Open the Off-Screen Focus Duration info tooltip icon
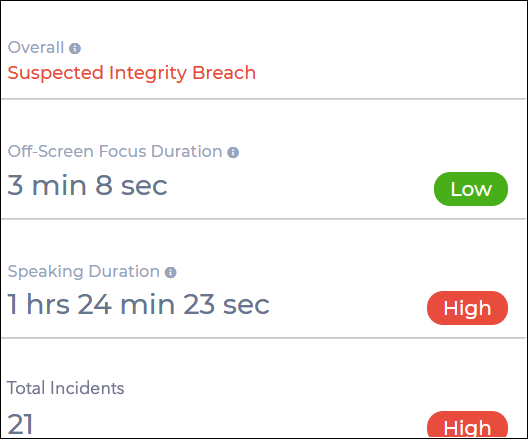 [233, 153]
